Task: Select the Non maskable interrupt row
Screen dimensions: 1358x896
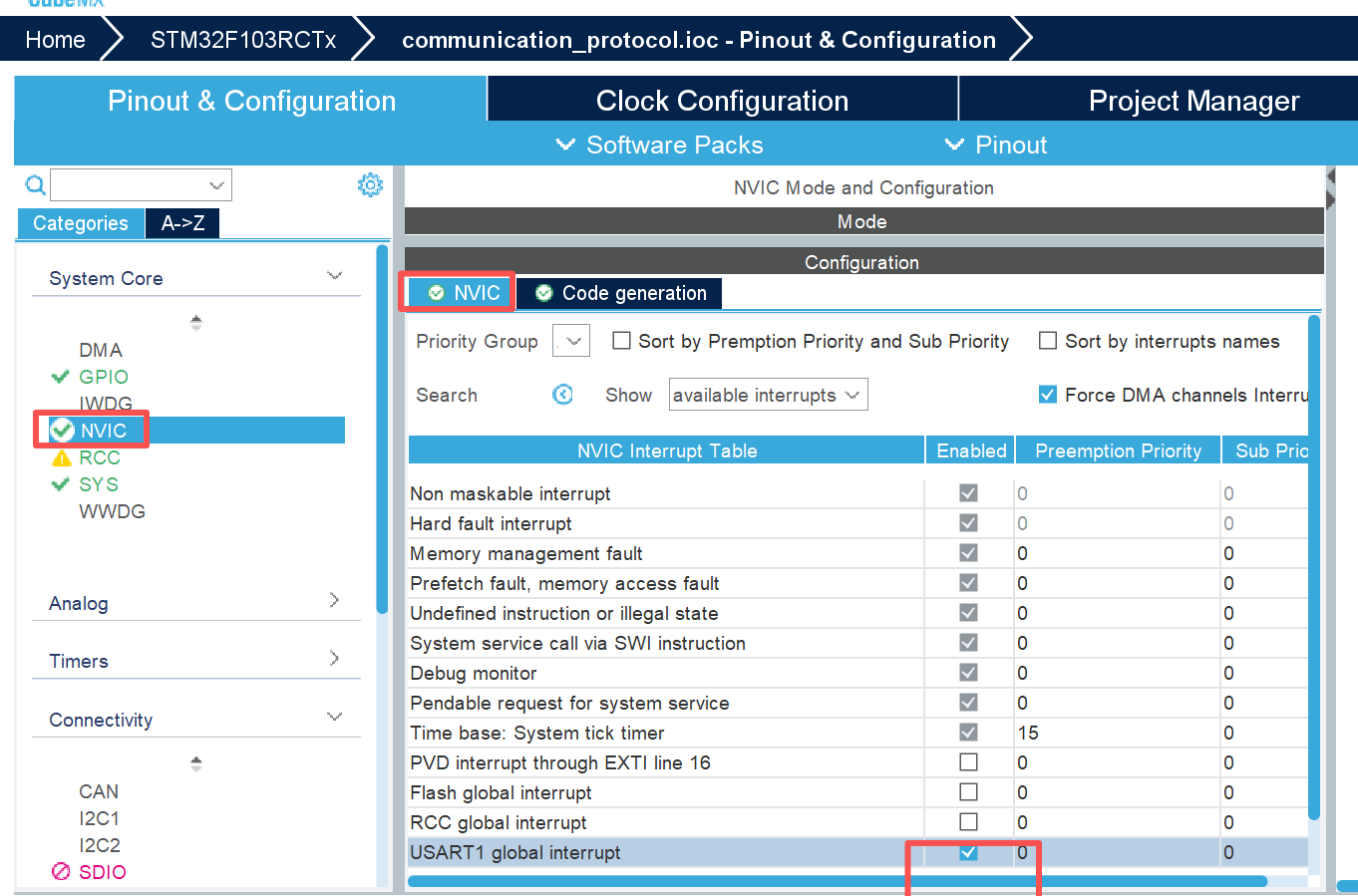Action: tap(857, 493)
